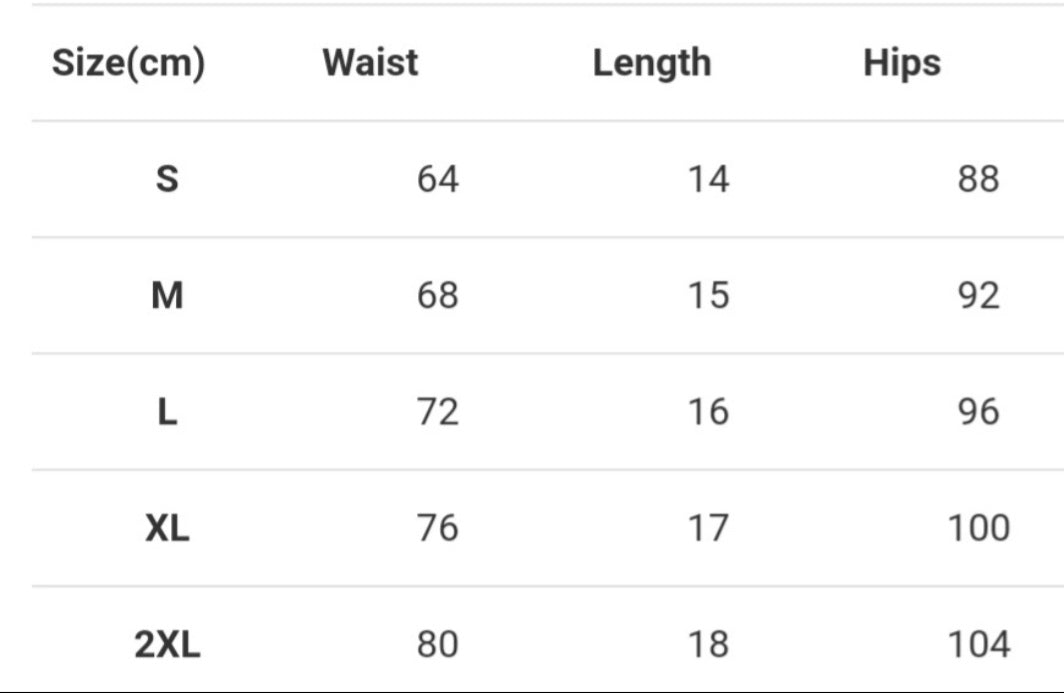This screenshot has height=693, width=1064.
Task: Click waist value 80 for size 2XL
Action: [438, 645]
